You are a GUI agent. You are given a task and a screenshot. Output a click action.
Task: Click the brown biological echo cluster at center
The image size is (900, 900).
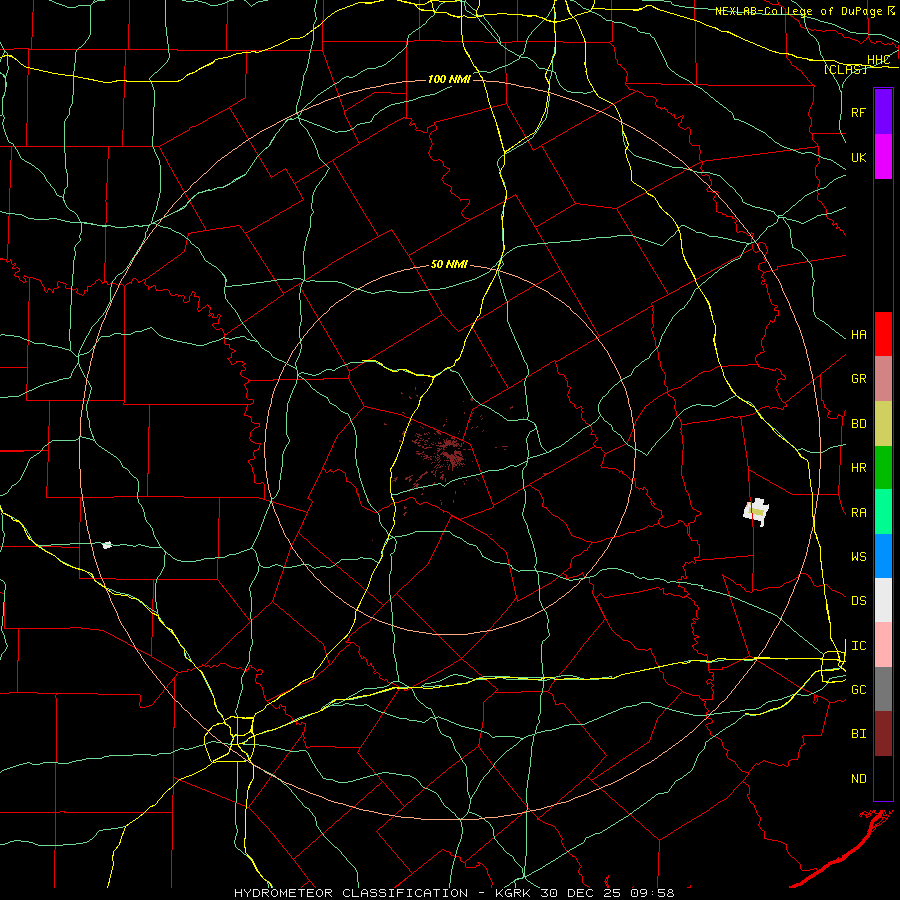(x=442, y=453)
